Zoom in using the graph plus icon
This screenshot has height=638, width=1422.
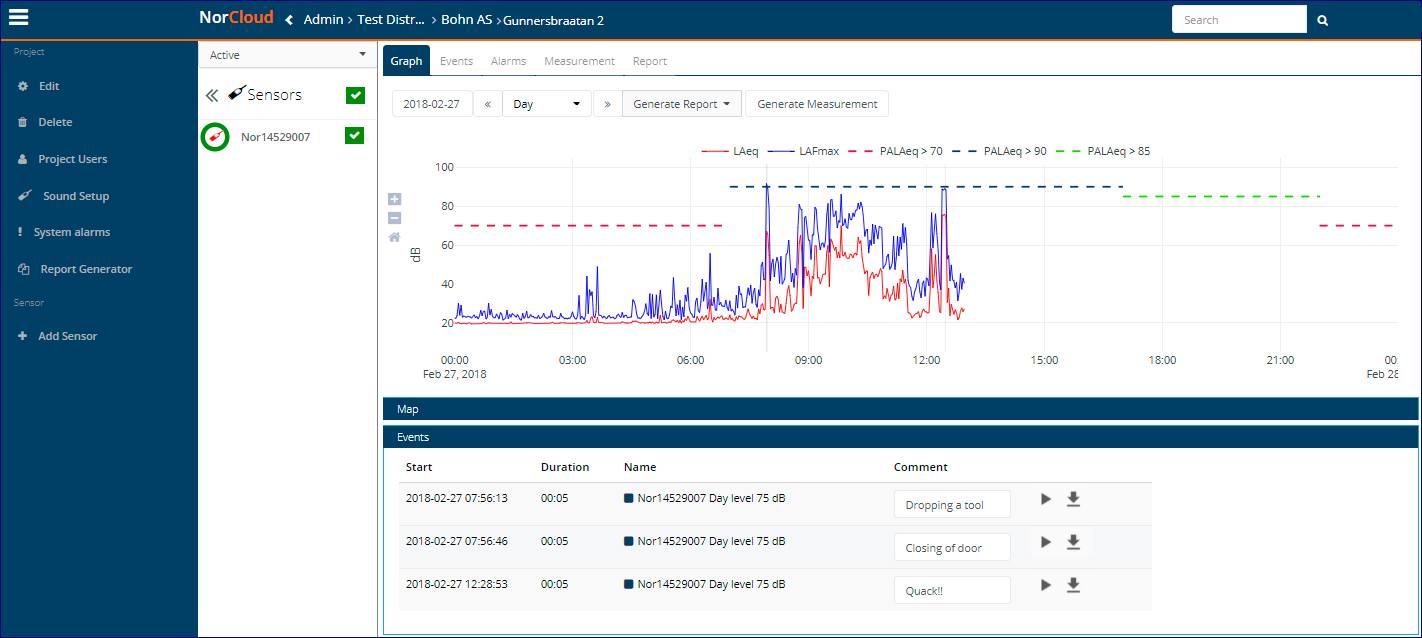394,199
